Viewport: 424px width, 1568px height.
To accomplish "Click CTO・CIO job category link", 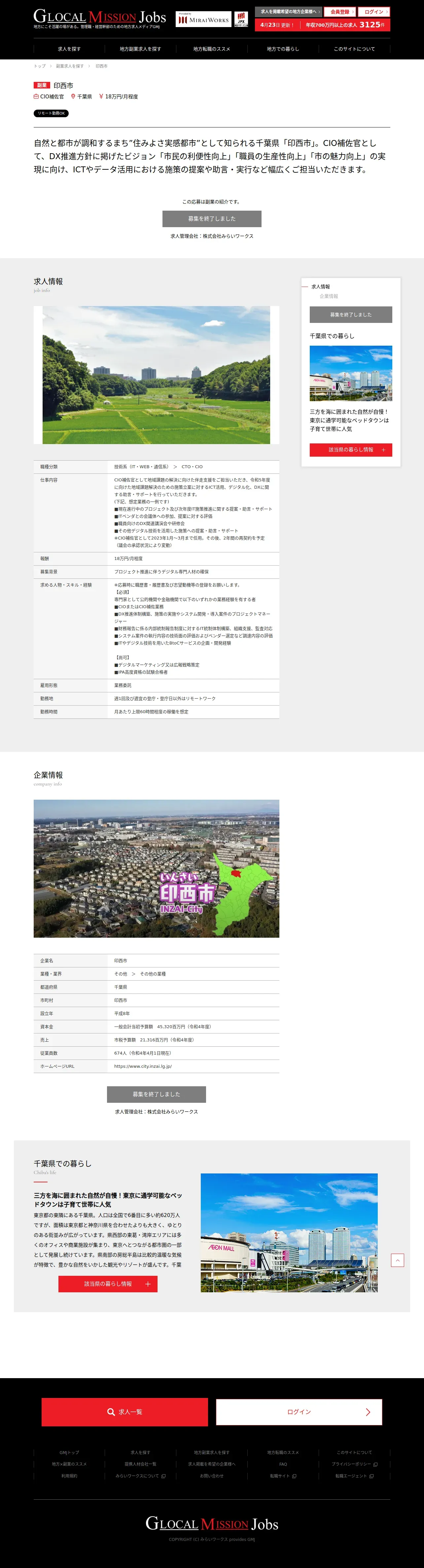I will pyautogui.click(x=192, y=467).
